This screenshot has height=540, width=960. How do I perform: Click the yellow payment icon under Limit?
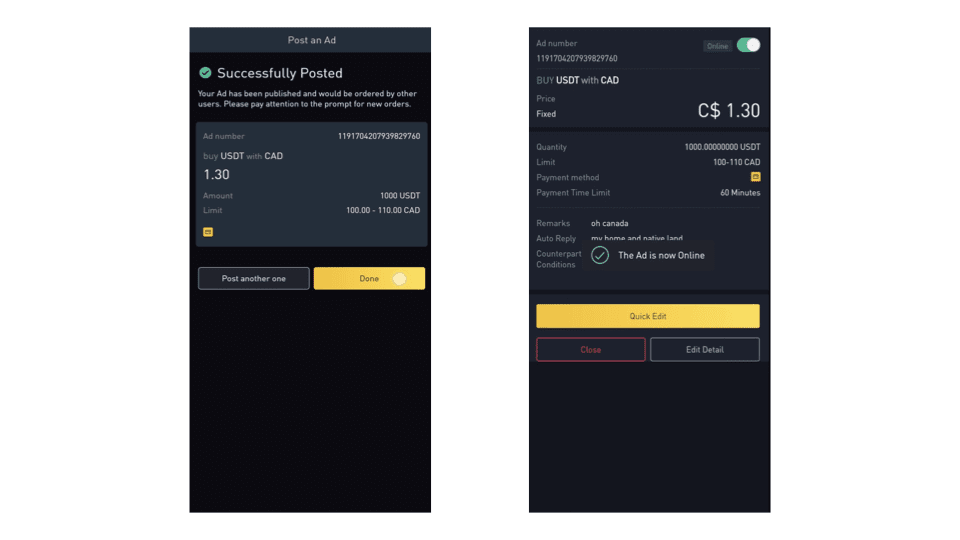pos(208,232)
